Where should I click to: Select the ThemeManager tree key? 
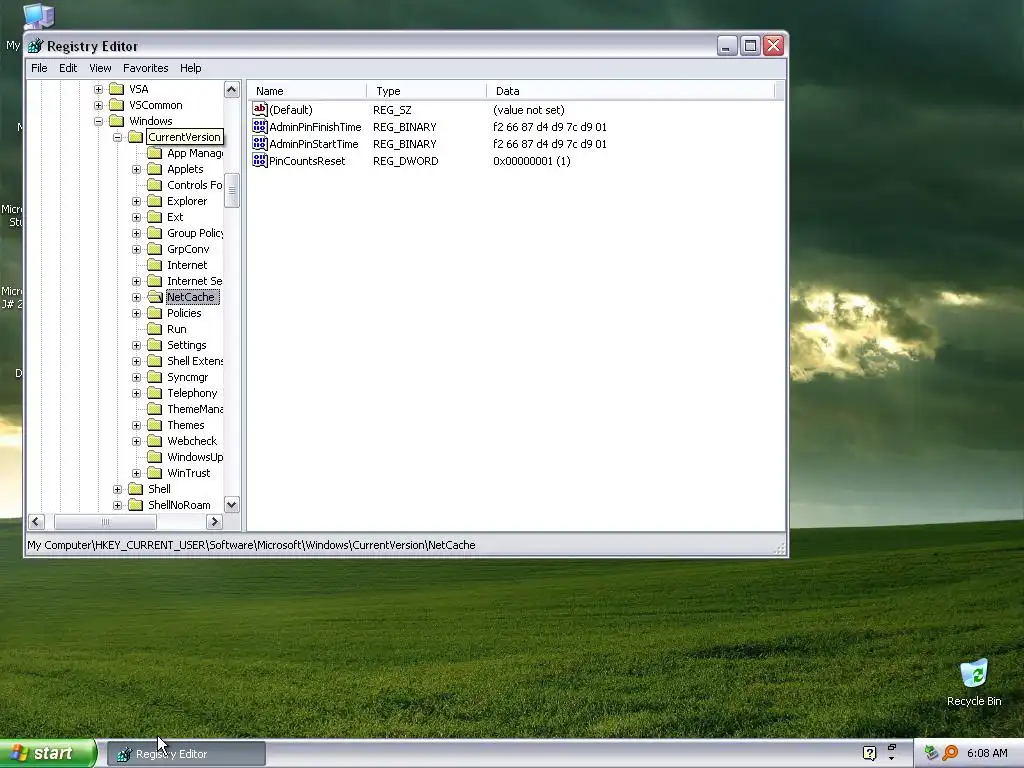pos(195,409)
